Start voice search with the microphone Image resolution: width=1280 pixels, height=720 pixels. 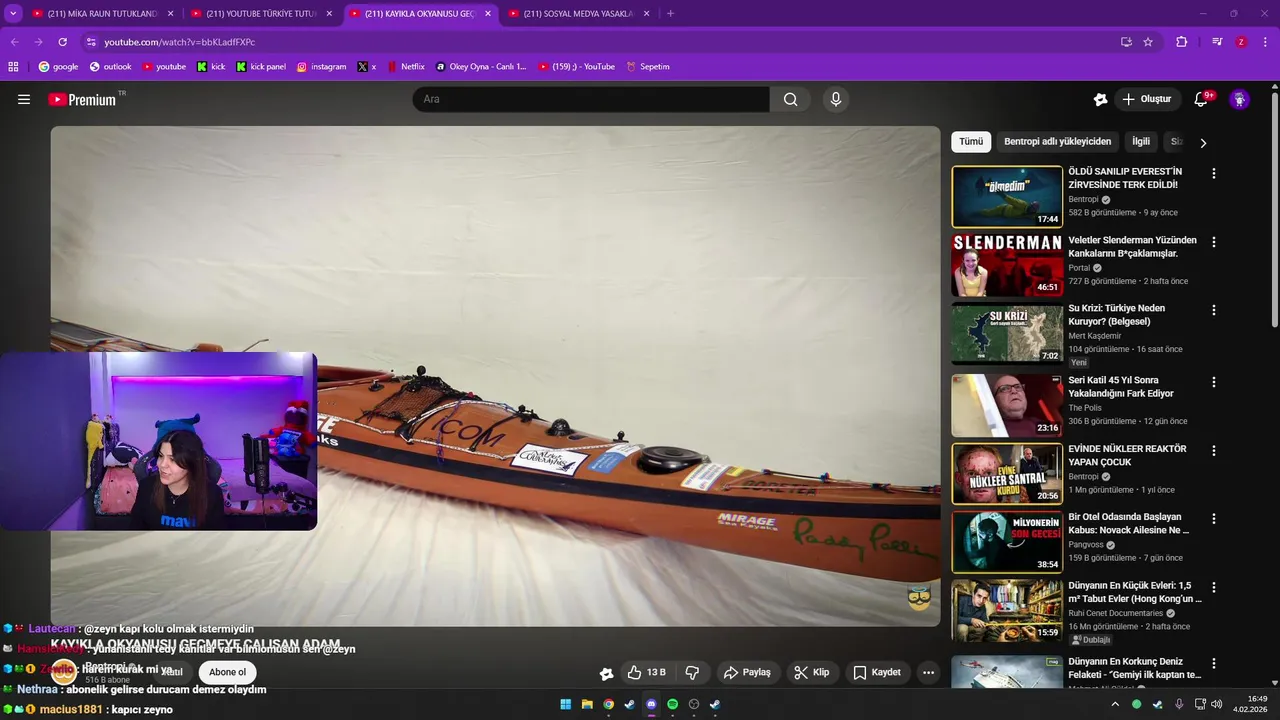836,99
